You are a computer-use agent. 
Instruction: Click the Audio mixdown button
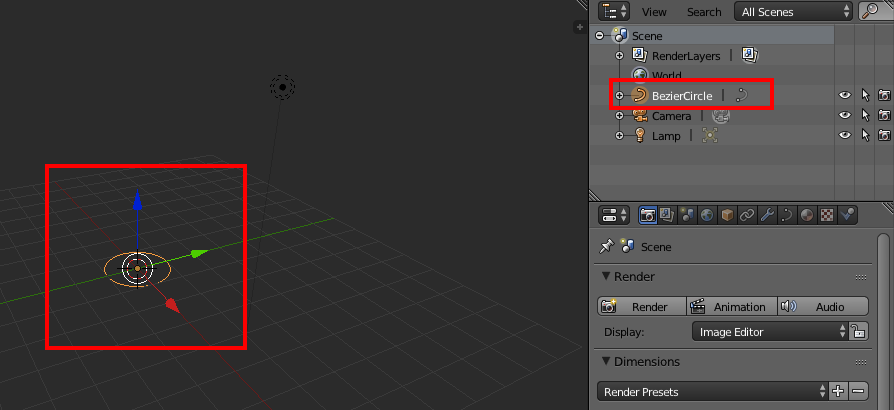pos(823,306)
